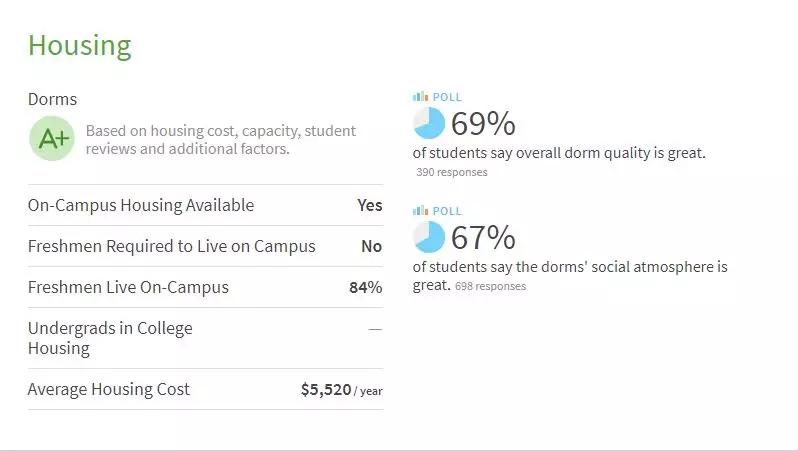Screen dimensions: 798x451
Task: Select Freshmen Required to Live on Campus label
Action: (171, 246)
